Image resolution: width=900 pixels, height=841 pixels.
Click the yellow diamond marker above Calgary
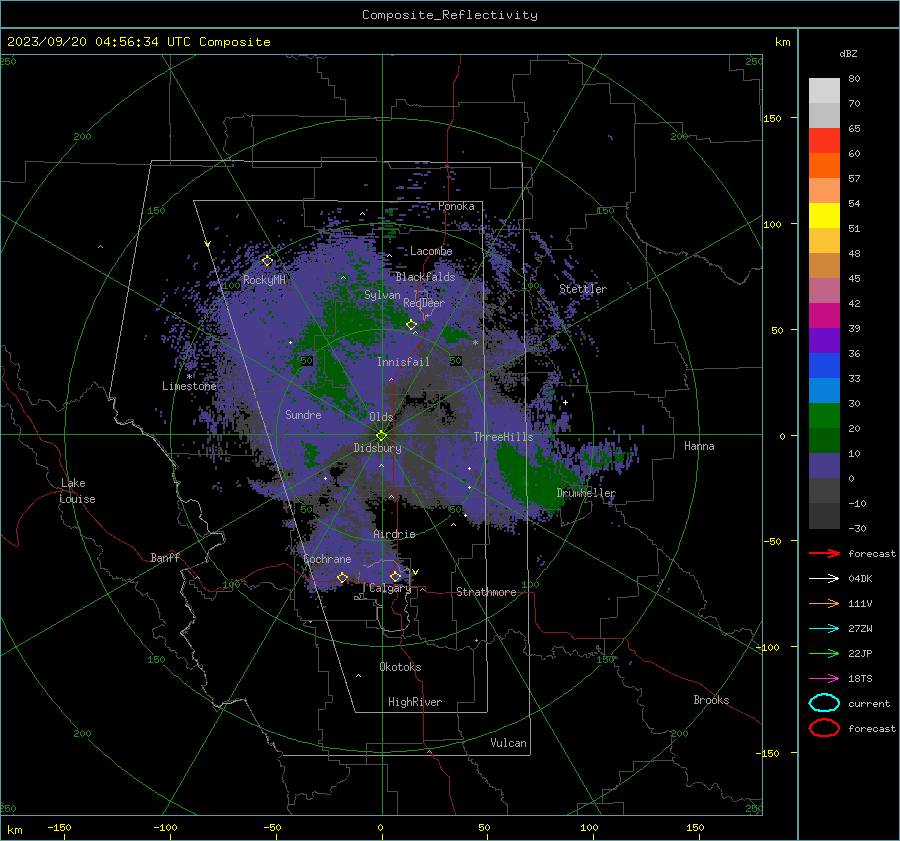coord(396,576)
